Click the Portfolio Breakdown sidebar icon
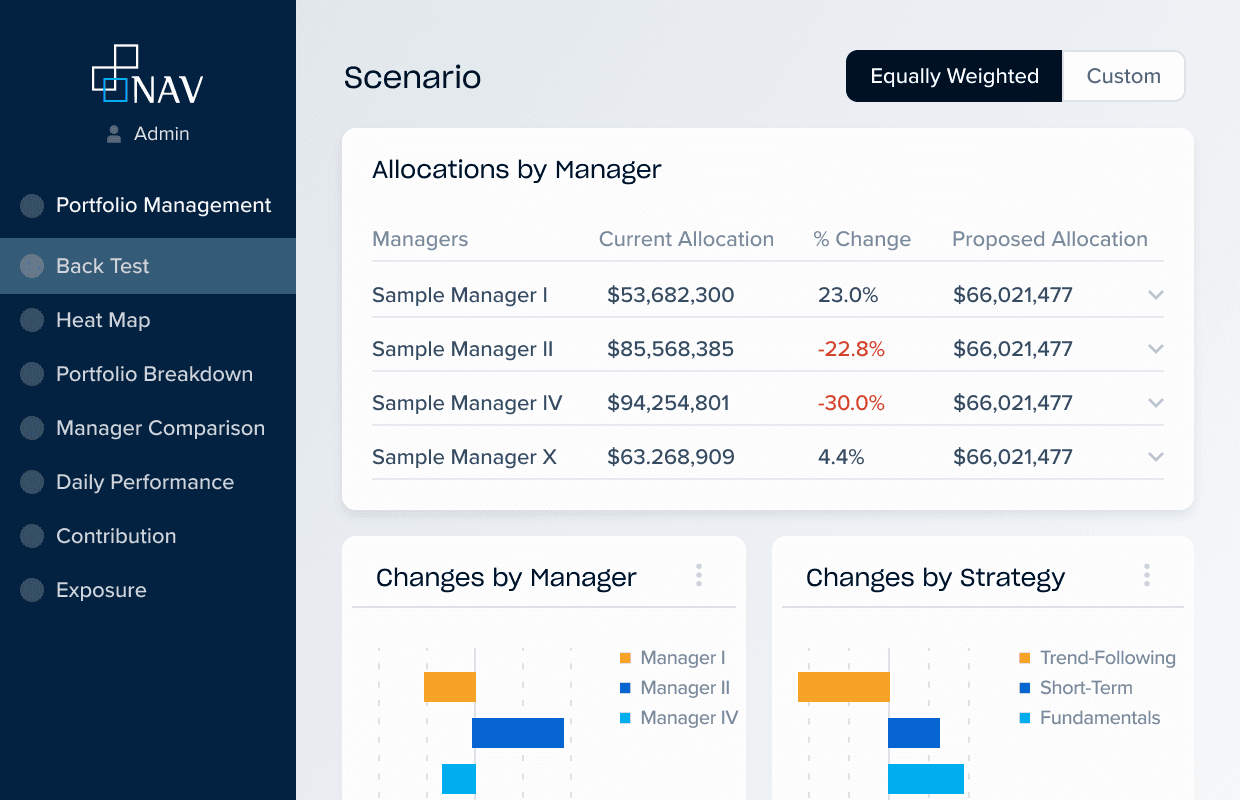The height and width of the screenshot is (800, 1240). (29, 374)
